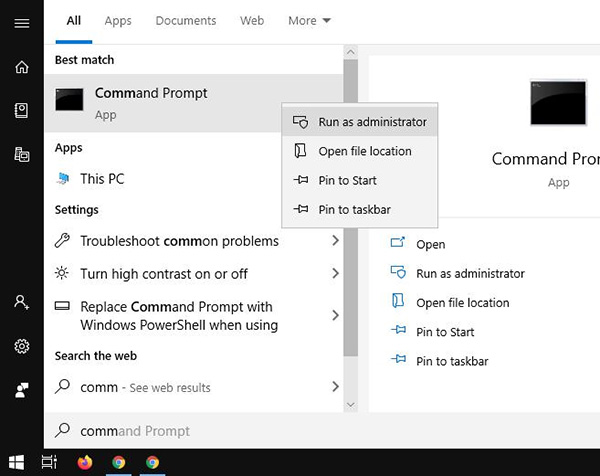This screenshot has width=600, height=476.
Task: Expand arrow beside Troubleshoot common problems
Action: 335,241
